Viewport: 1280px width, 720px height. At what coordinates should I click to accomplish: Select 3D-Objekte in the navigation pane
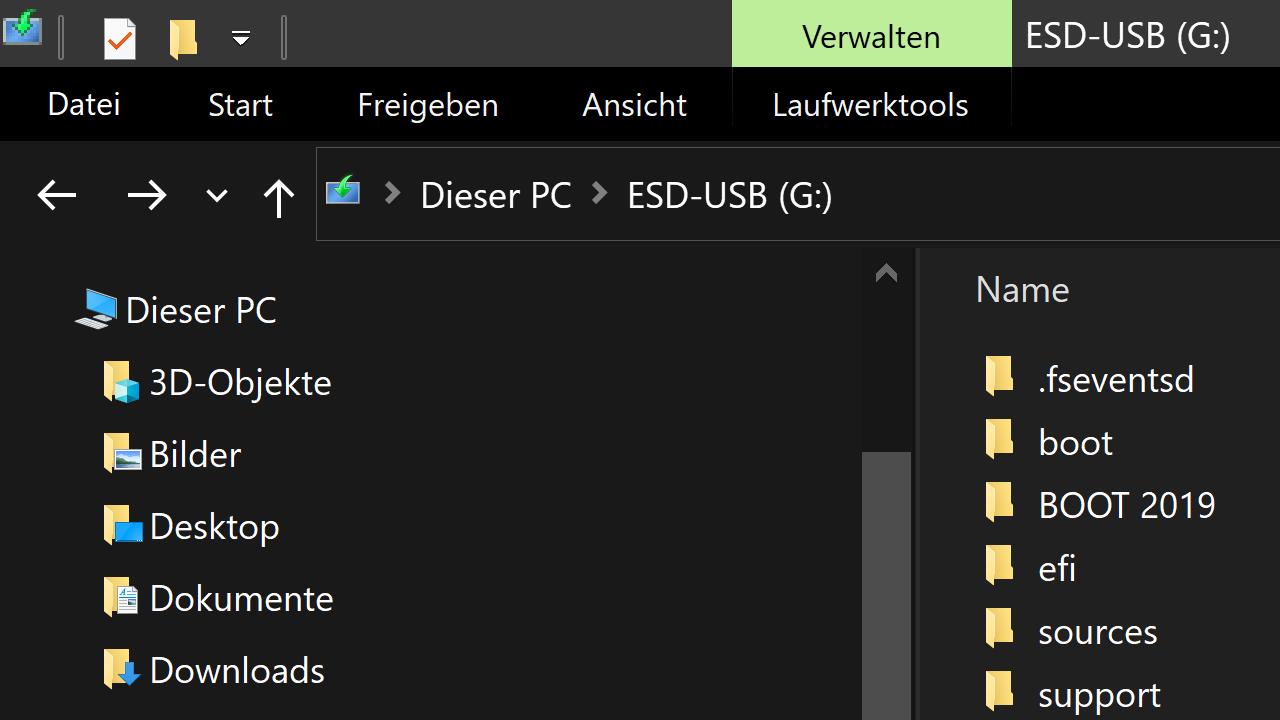[240, 383]
